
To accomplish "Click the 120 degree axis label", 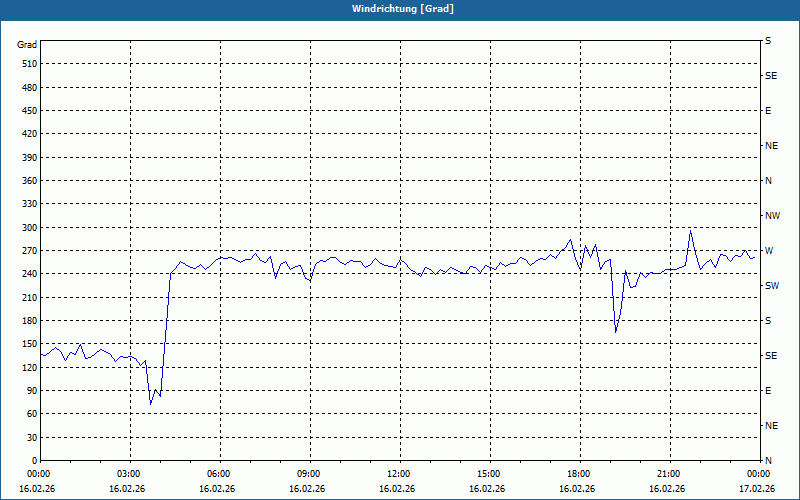I will coord(30,367).
